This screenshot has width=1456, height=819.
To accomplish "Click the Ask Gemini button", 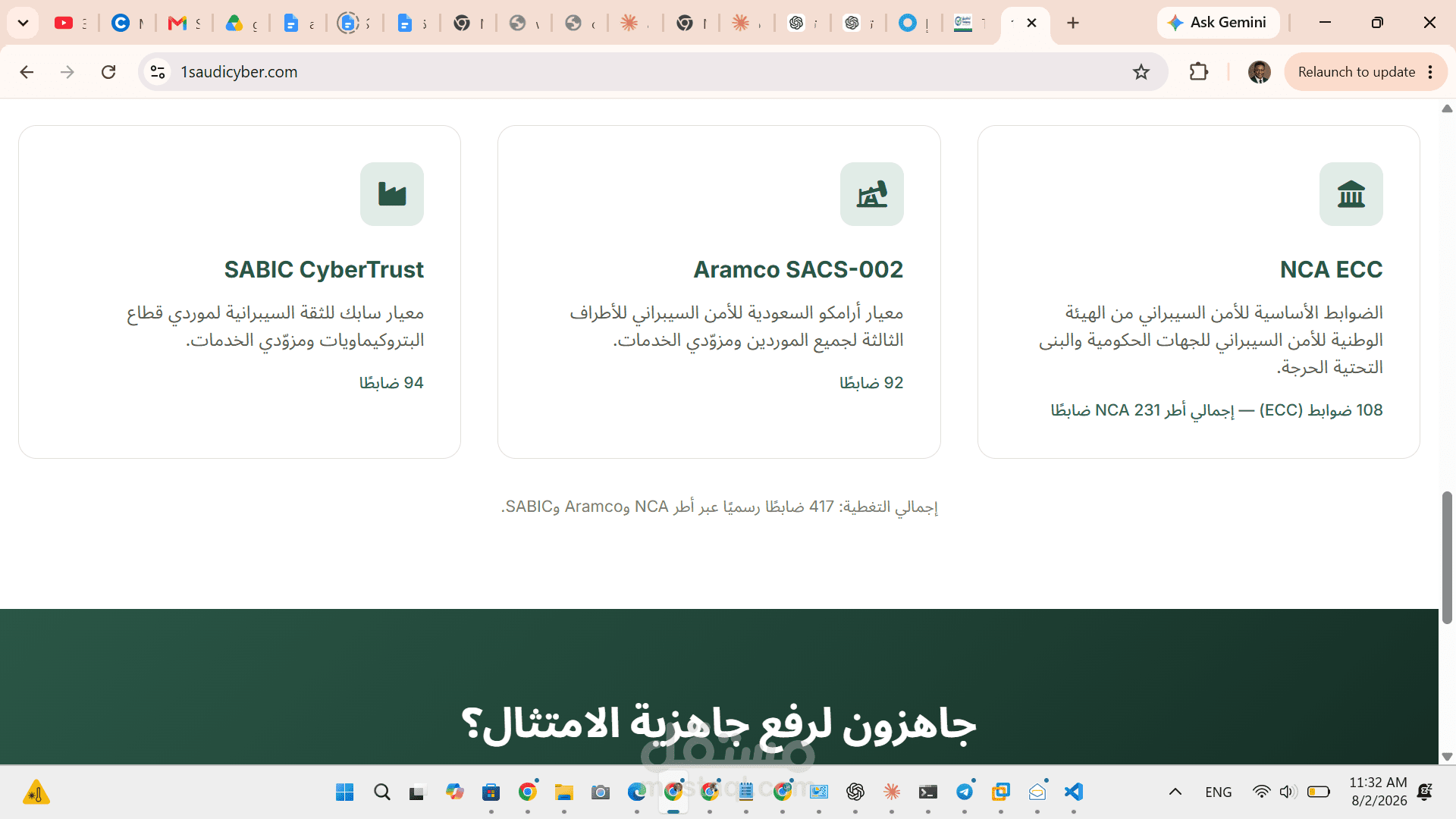I will 1218,23.
